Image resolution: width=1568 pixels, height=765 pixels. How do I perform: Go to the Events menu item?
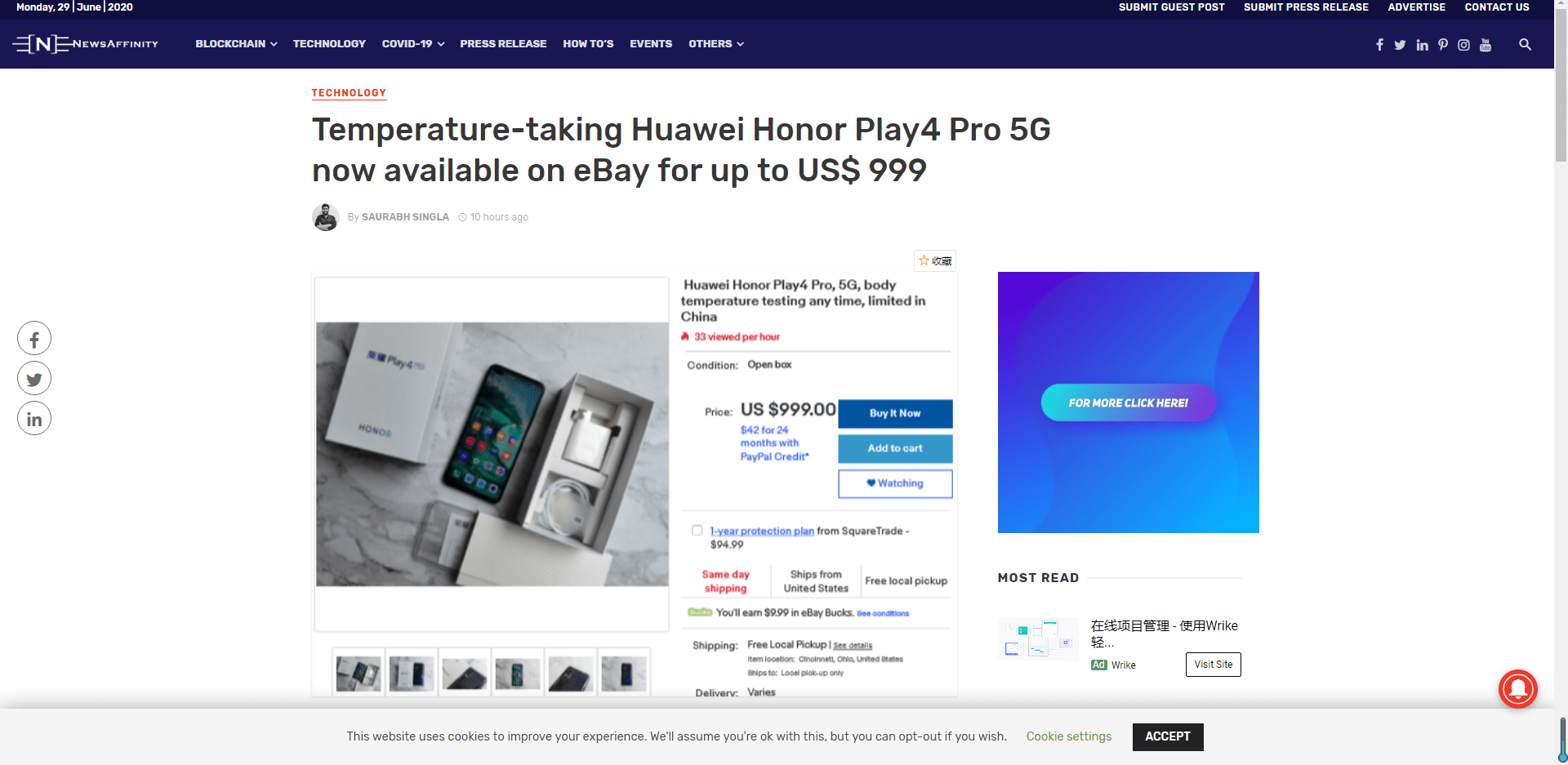(651, 44)
